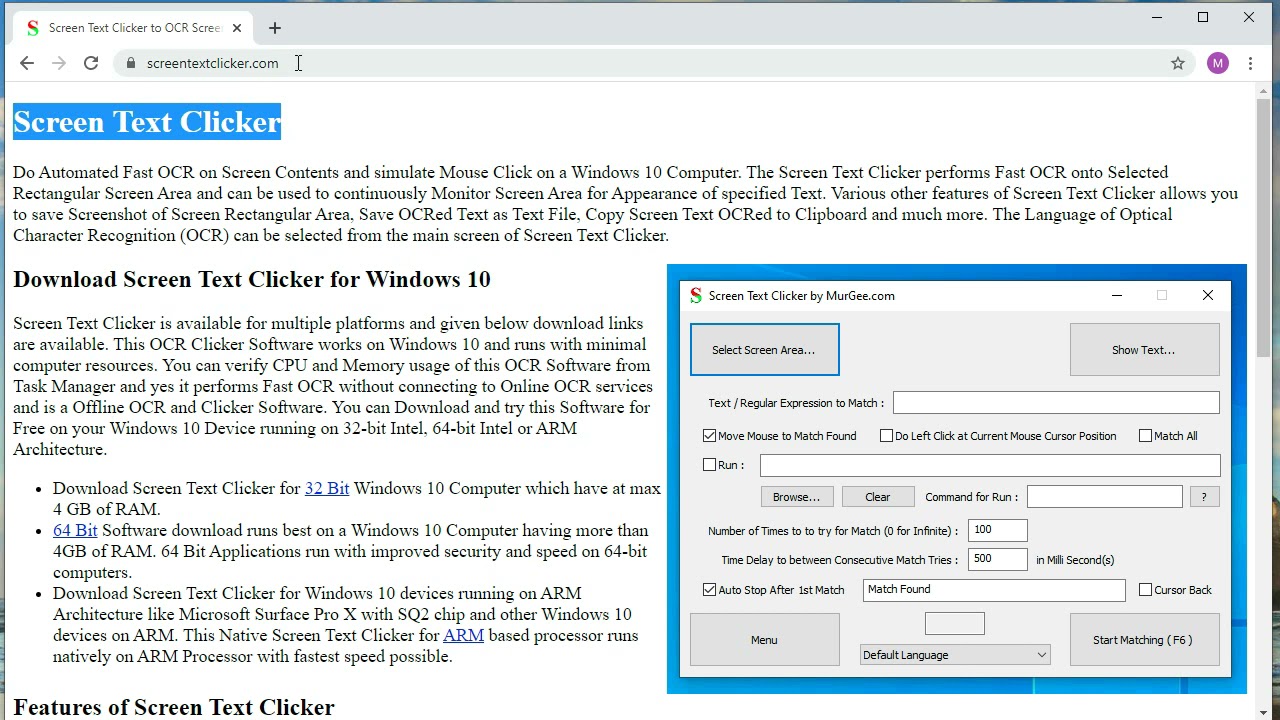Viewport: 1280px width, 720px height.
Task: Click the 'in Milli Second(s)' label
Action: [x=1075, y=560]
